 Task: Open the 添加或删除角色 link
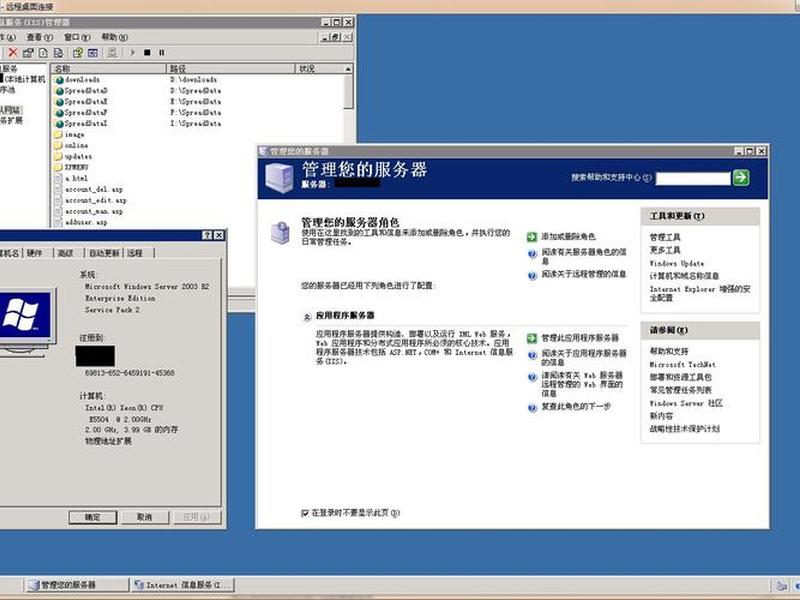568,237
